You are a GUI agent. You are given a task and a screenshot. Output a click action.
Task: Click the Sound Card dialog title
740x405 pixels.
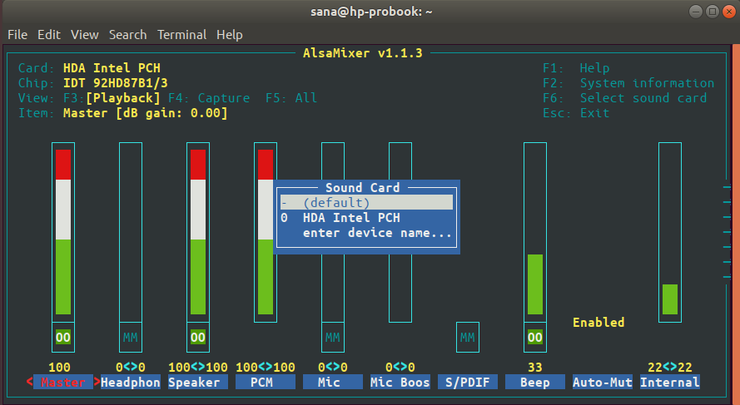[x=362, y=187]
